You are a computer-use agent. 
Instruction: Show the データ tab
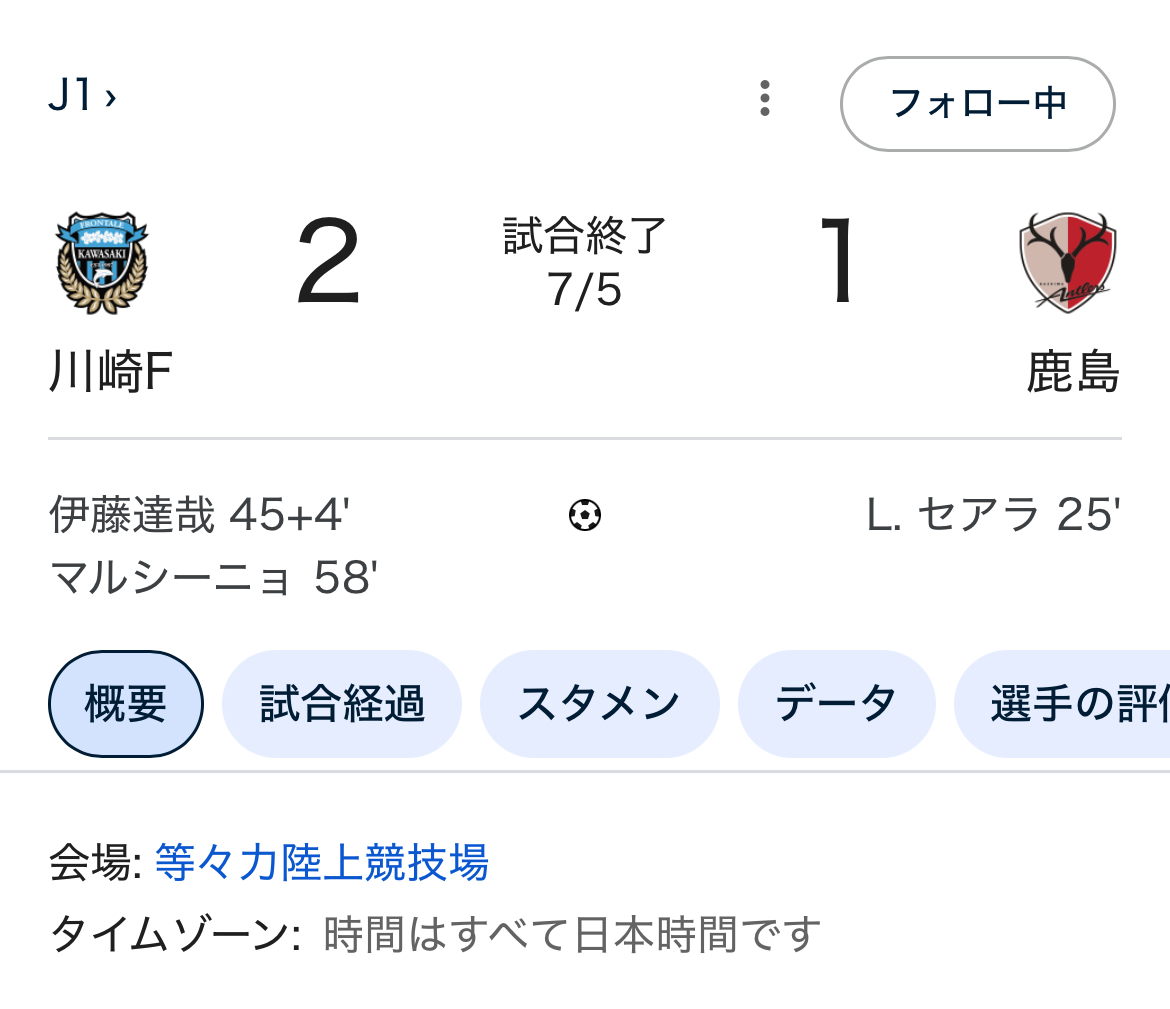(x=836, y=704)
